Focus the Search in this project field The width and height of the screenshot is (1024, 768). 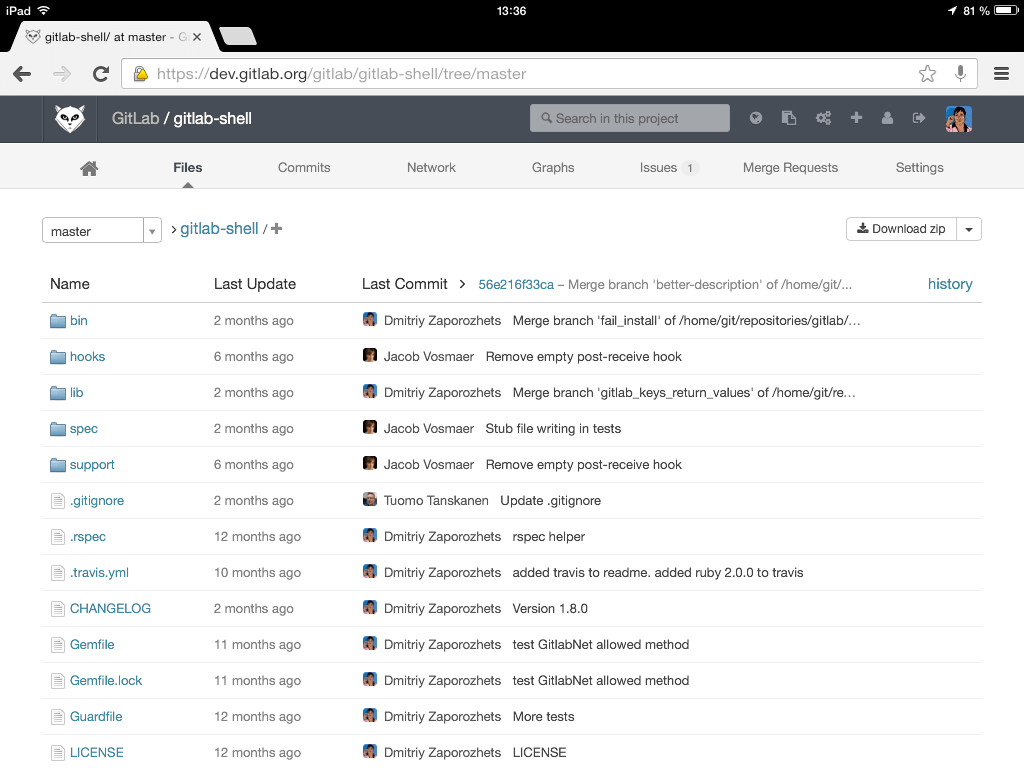coord(630,118)
